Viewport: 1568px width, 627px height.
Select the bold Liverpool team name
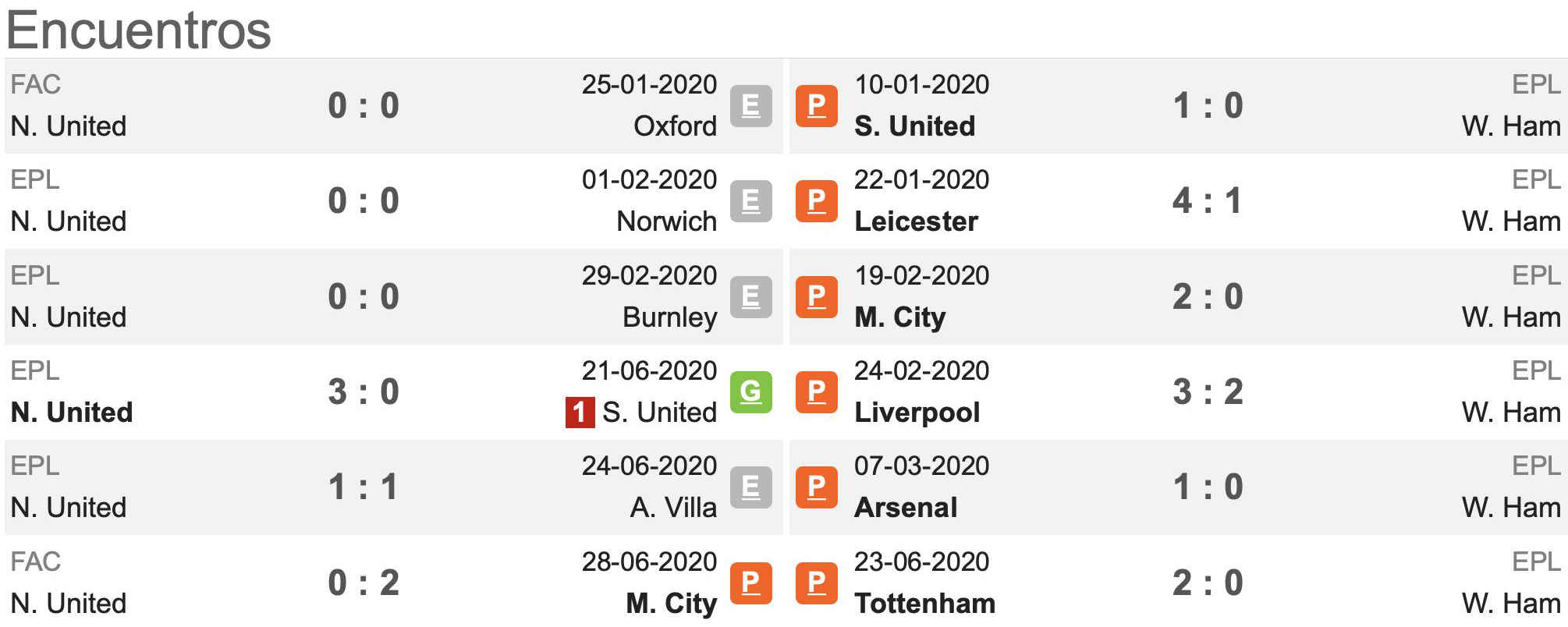[917, 413]
